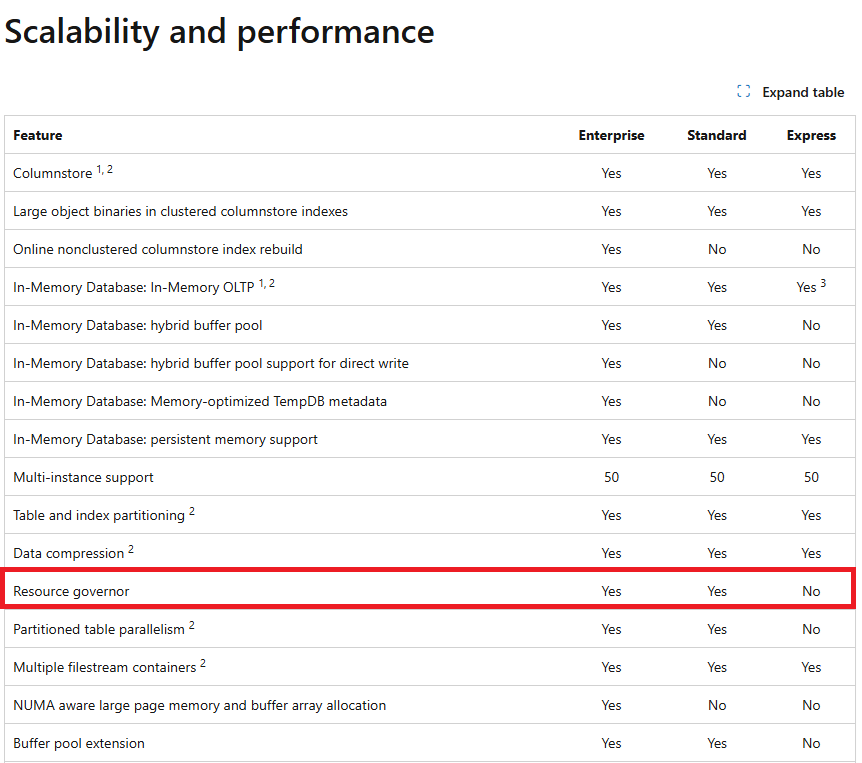Click footnote 3 beside In-Memory OLTP Express
This screenshot has height=763, width=862.
point(823,283)
